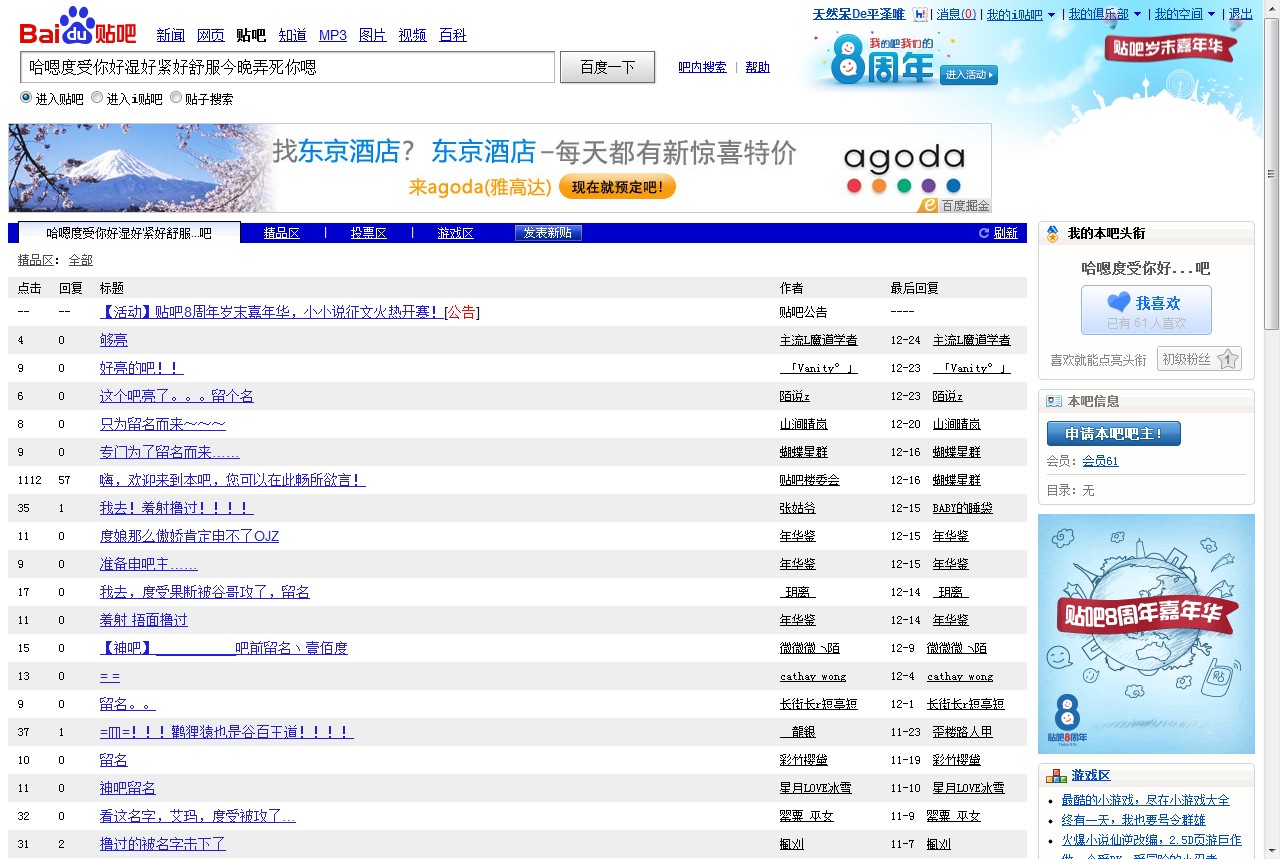
Task: Select the 贴子搜索 radio option
Action: pos(176,98)
